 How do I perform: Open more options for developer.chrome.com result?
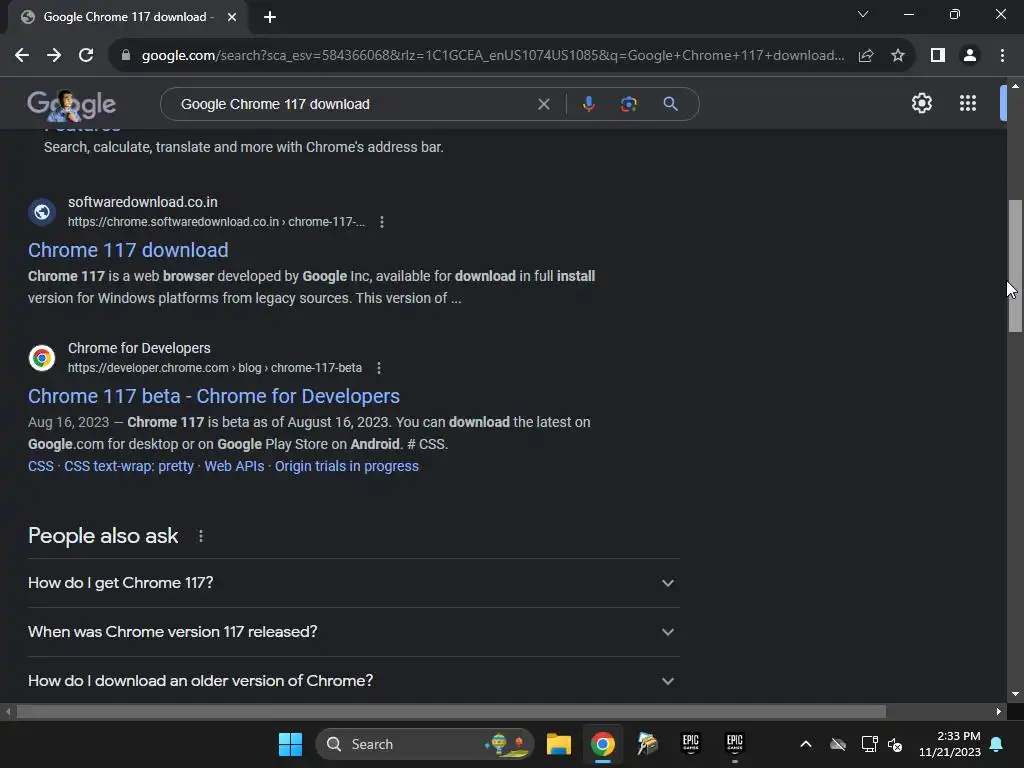coord(379,368)
